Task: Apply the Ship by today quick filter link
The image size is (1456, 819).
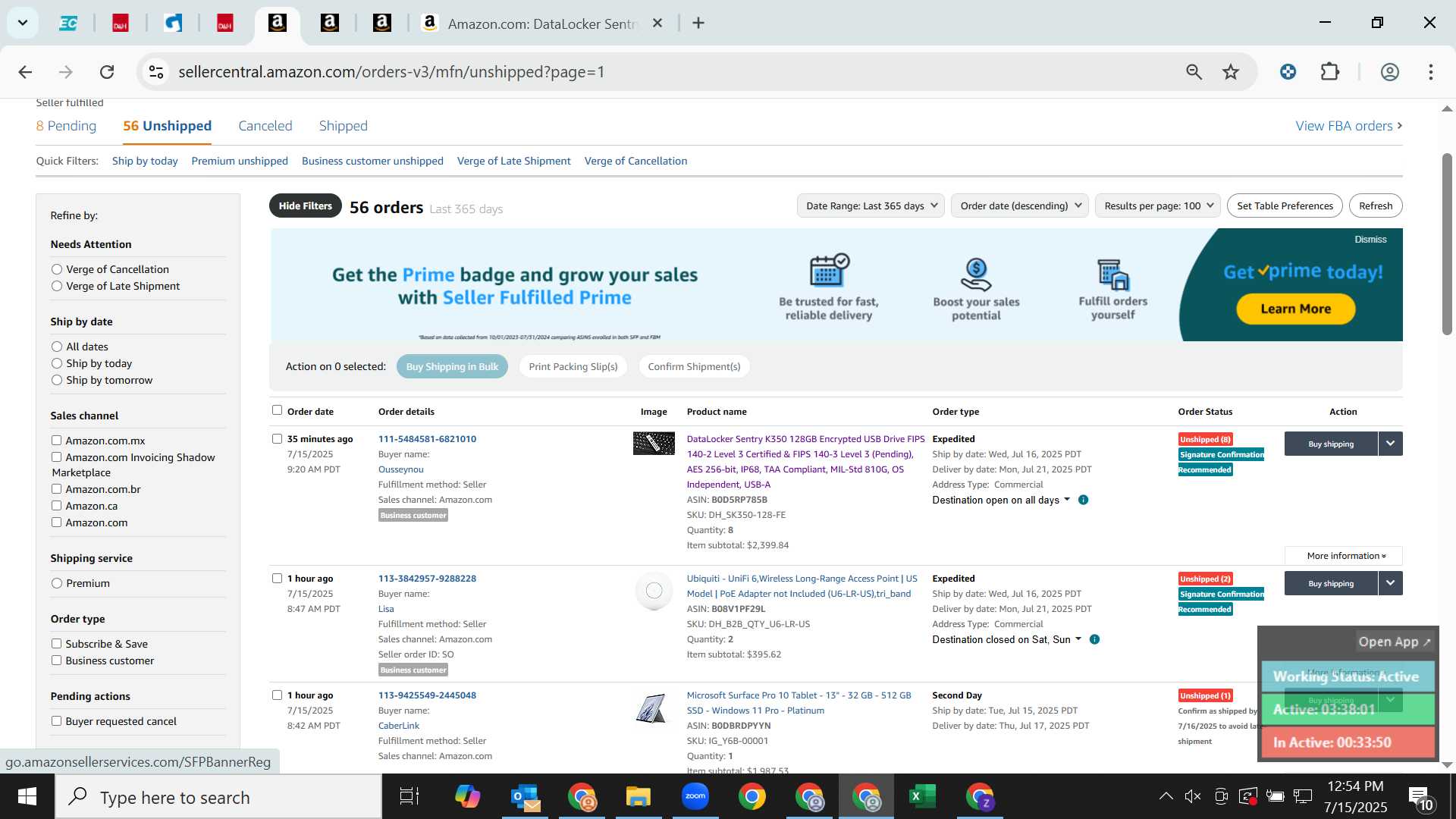Action: coord(145,161)
